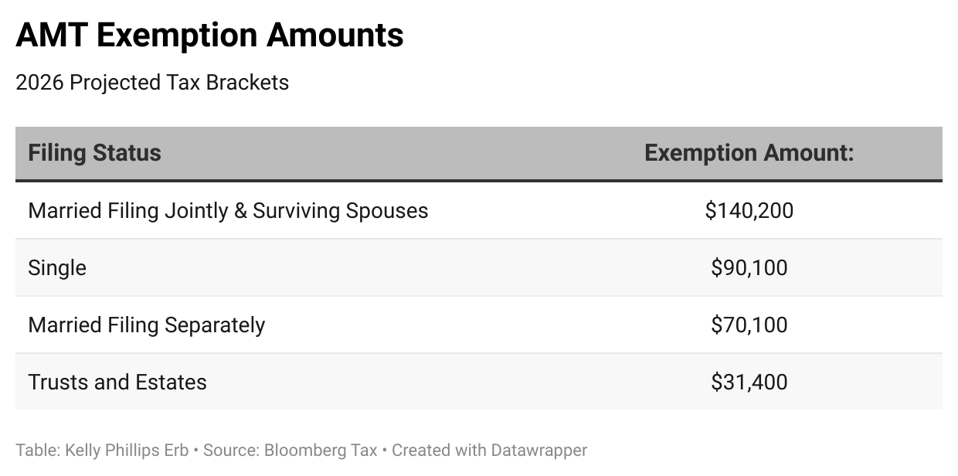Click the Kelly Phillips Erb table credit
958x476 pixels.
pos(128,450)
